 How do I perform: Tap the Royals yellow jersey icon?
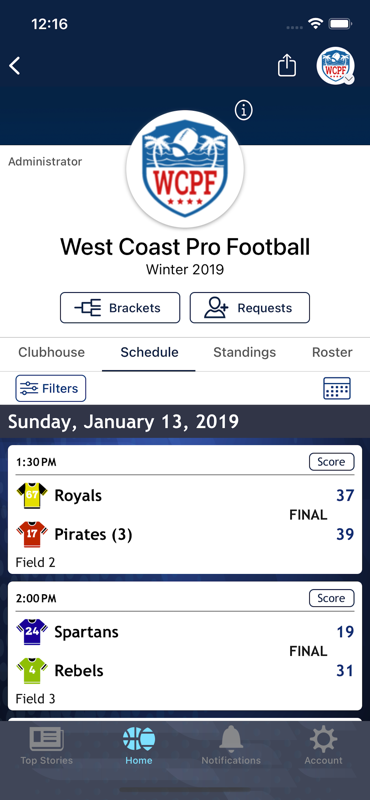click(x=32, y=495)
